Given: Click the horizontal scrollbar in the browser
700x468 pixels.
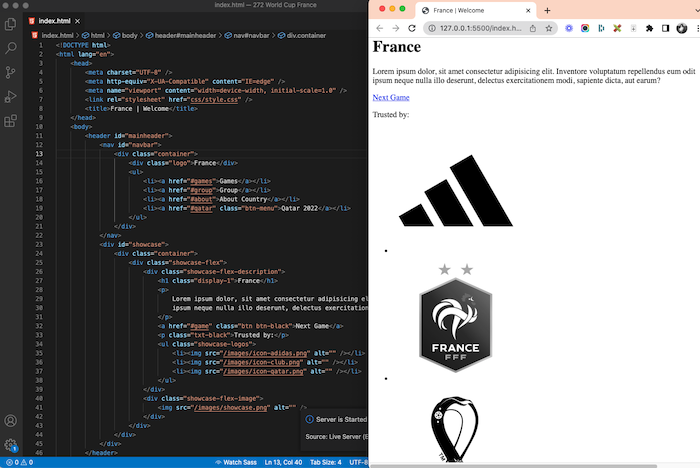Looking at the screenshot, I should pos(513,466).
